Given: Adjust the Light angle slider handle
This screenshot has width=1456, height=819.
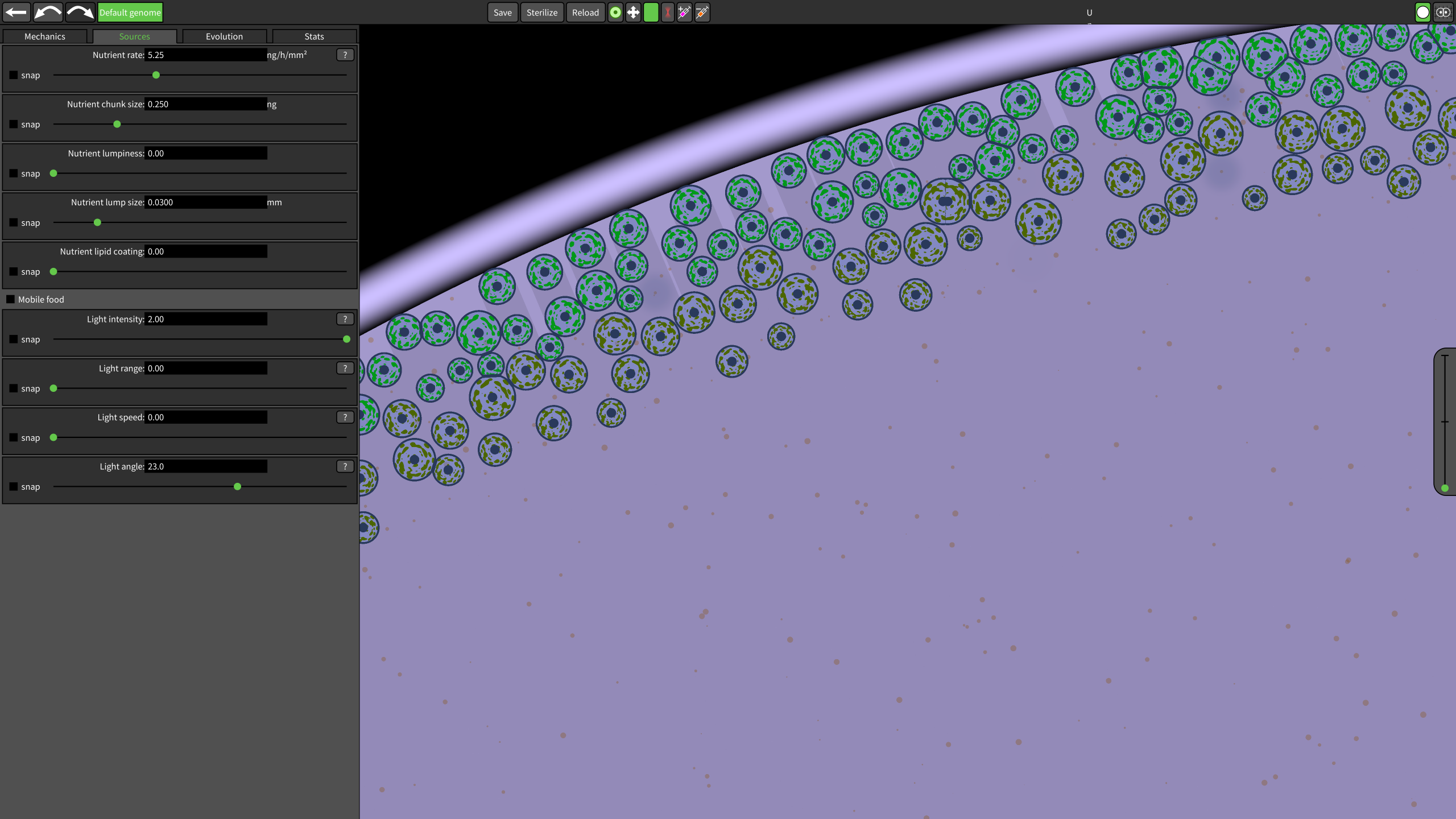Looking at the screenshot, I should click(x=238, y=486).
